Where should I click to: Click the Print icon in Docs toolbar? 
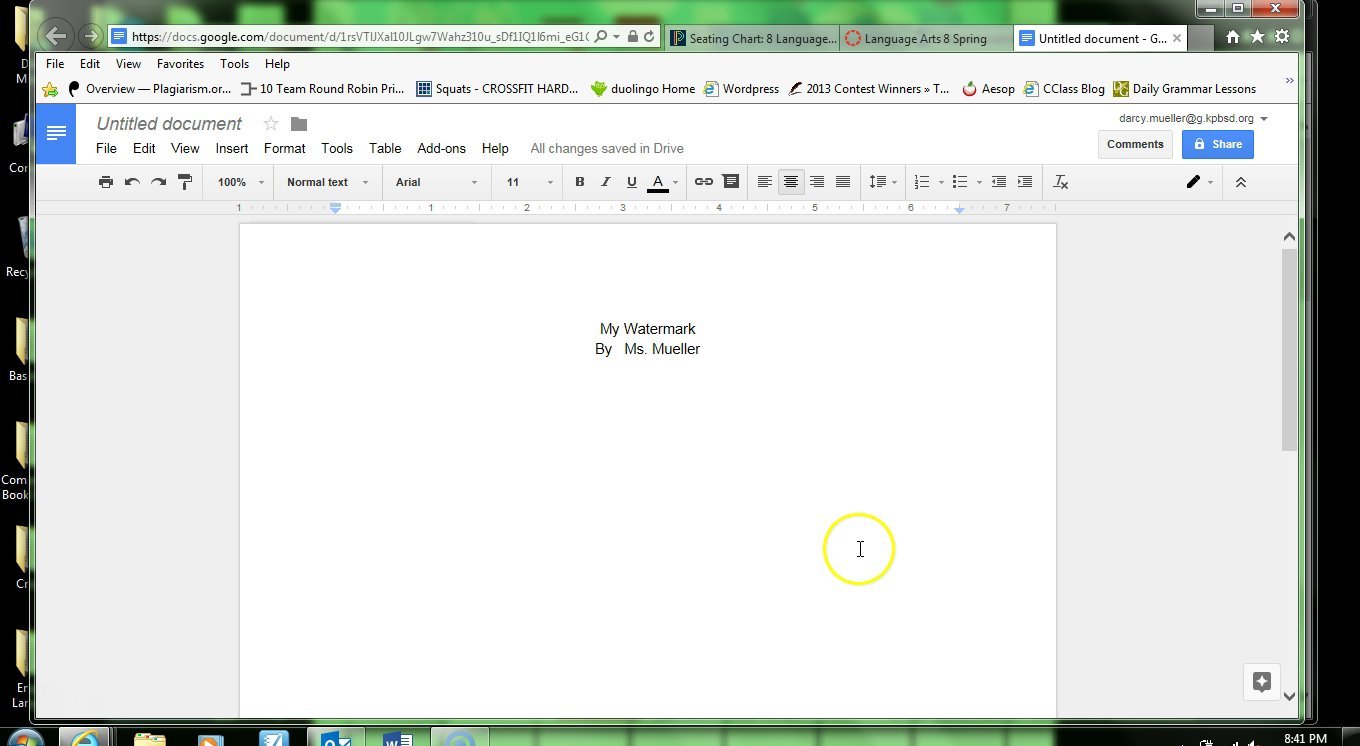[x=106, y=182]
